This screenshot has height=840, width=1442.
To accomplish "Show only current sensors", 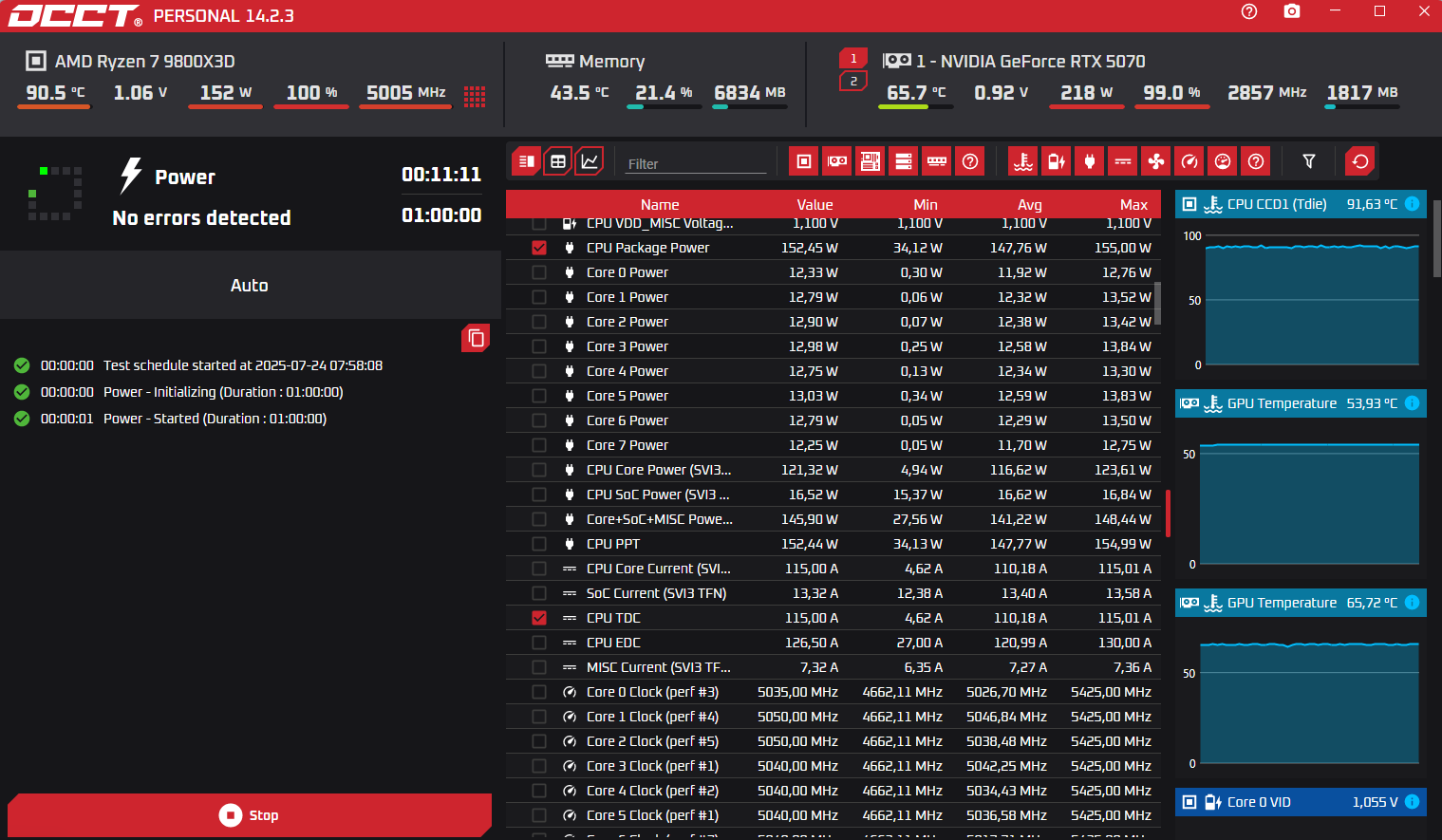I will 1123,161.
